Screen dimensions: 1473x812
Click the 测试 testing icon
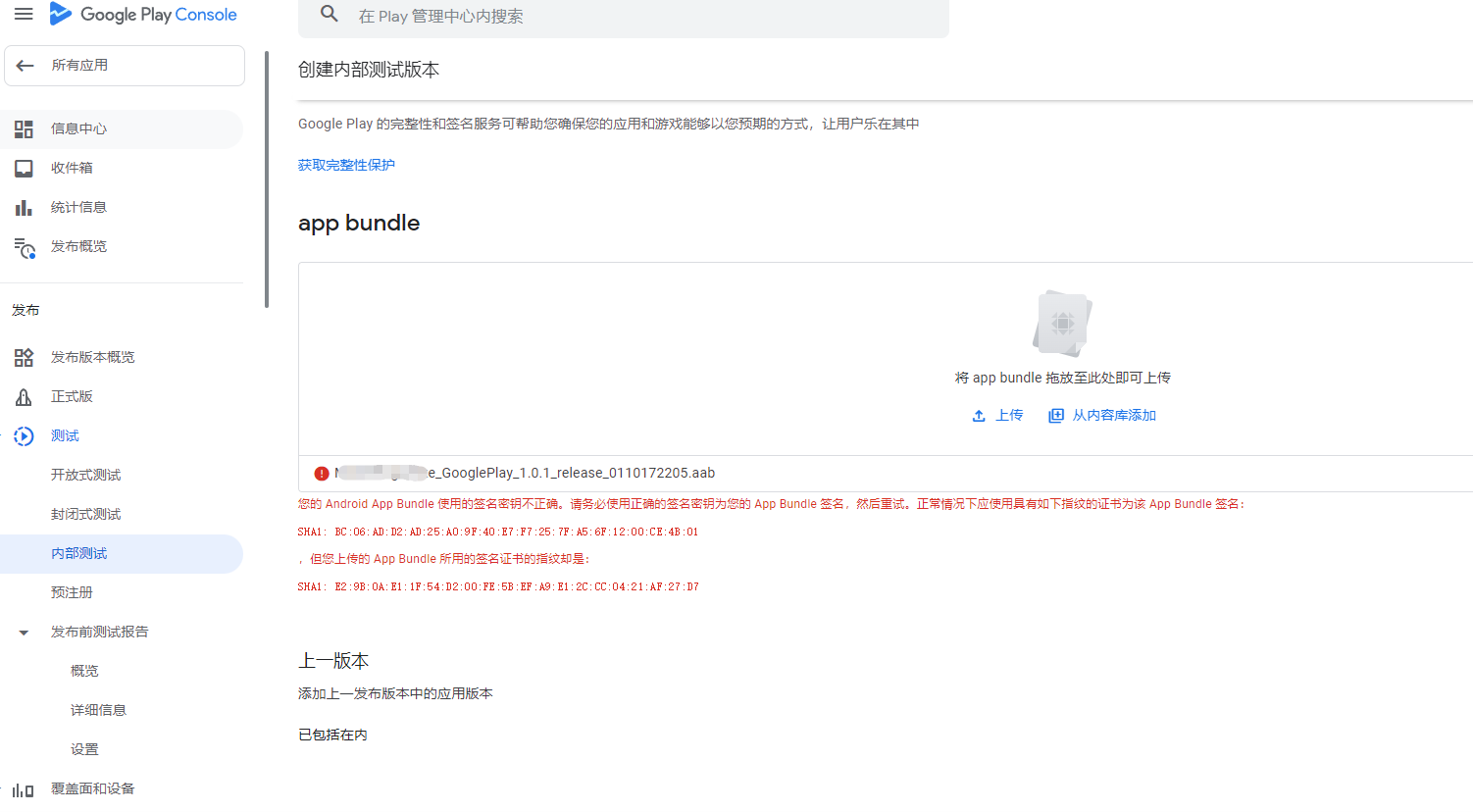(24, 435)
